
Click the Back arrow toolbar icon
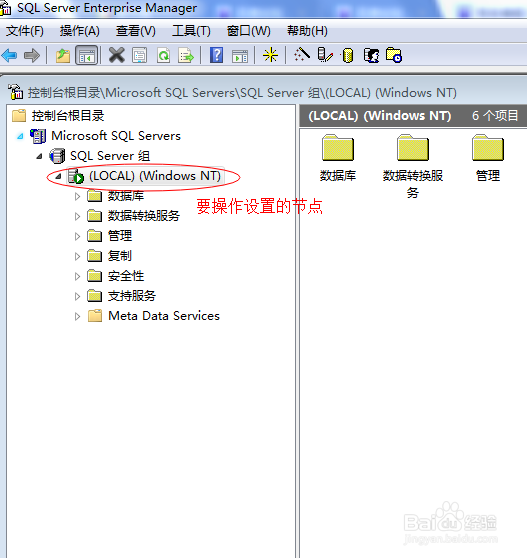pos(9,56)
